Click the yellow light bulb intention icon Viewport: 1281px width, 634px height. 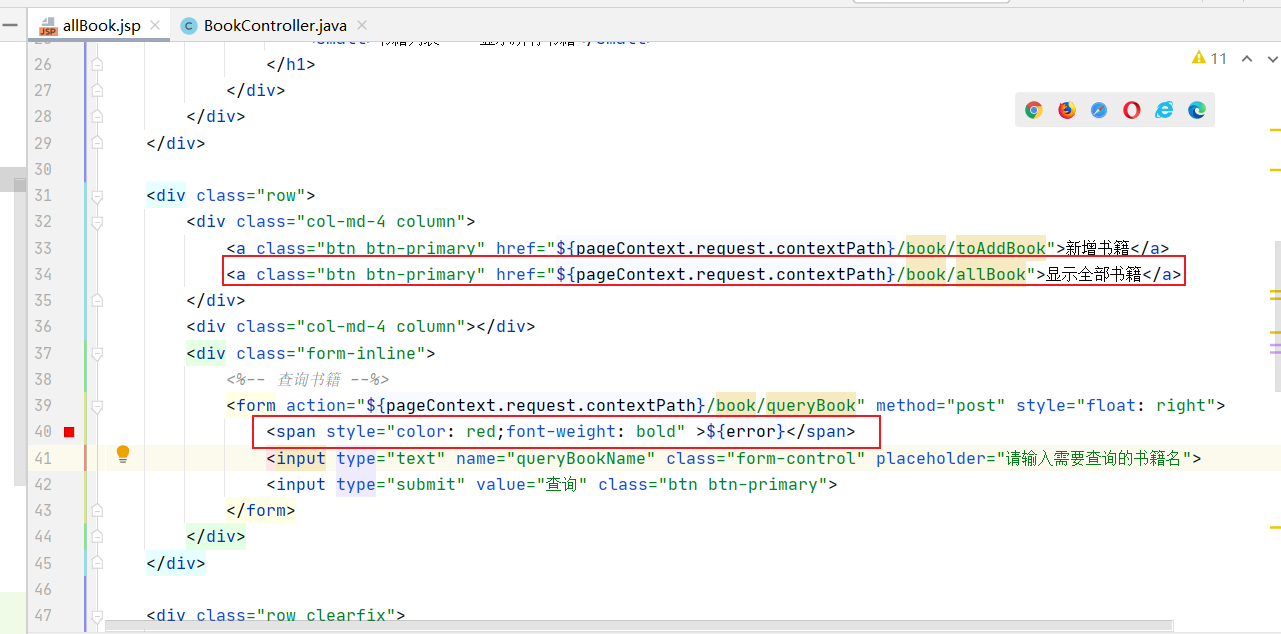[x=123, y=454]
